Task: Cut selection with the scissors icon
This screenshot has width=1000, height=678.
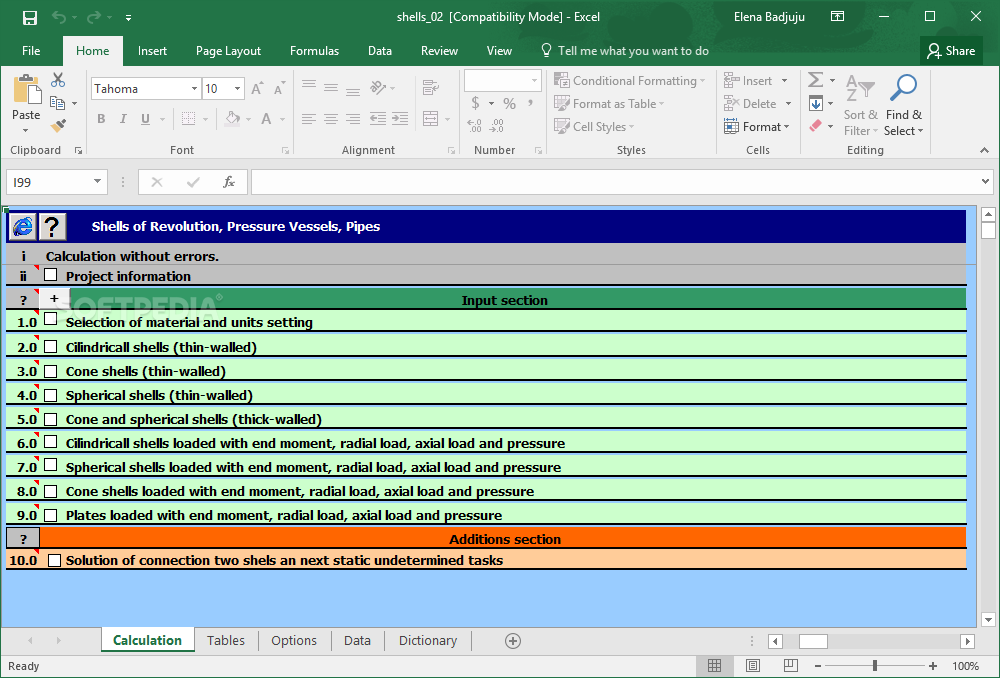Action: click(58, 80)
